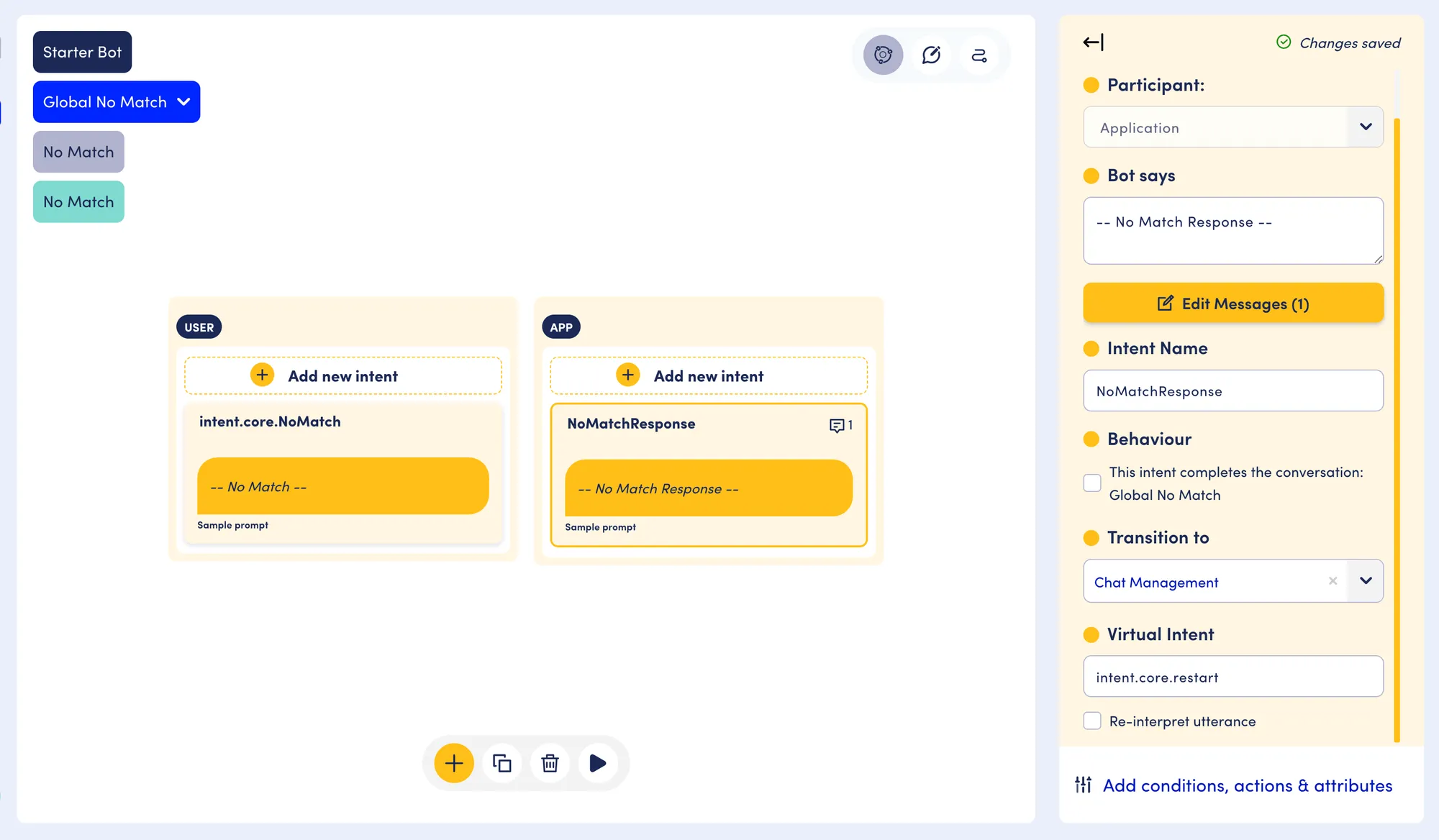Click the message count icon on NoMatchResponse card
Screen dimensions: 1439x840
click(840, 425)
